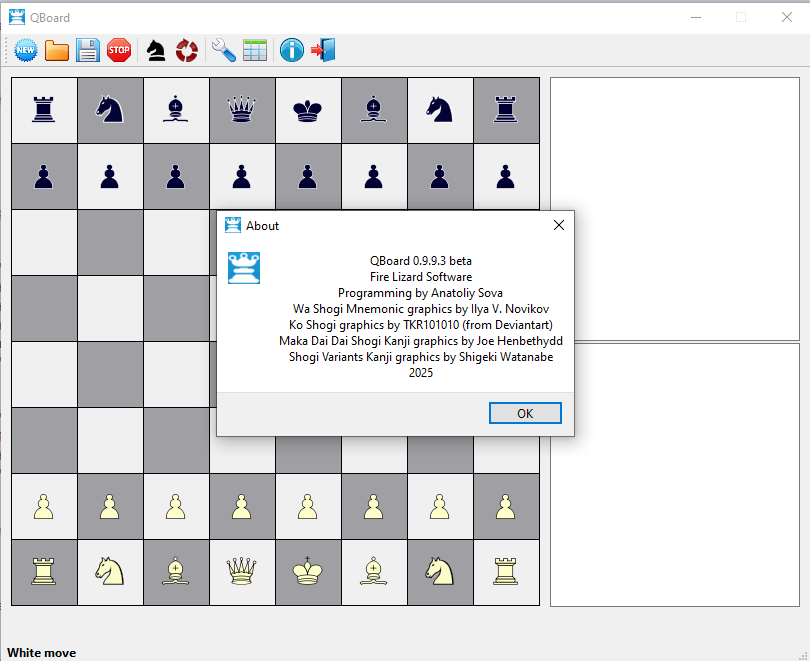This screenshot has height=661, width=811.
Task: Select the white rook on light corner square
Action: point(506,571)
